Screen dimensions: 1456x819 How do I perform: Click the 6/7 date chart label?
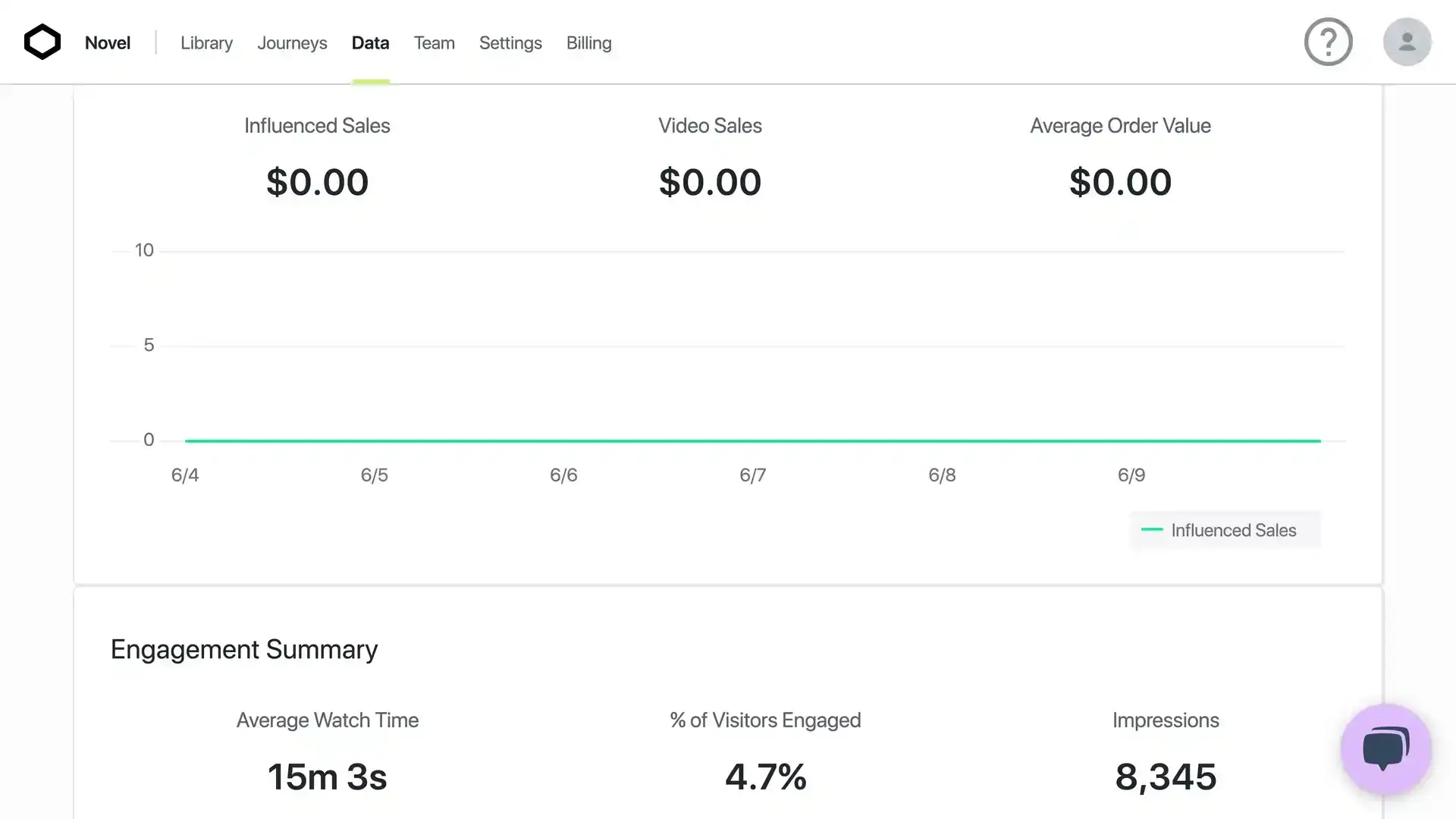pos(752,475)
